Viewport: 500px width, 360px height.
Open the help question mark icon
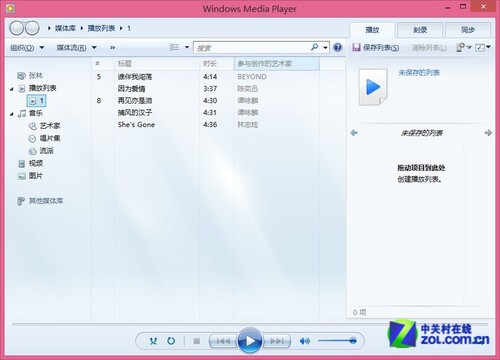pyautogui.click(x=337, y=47)
